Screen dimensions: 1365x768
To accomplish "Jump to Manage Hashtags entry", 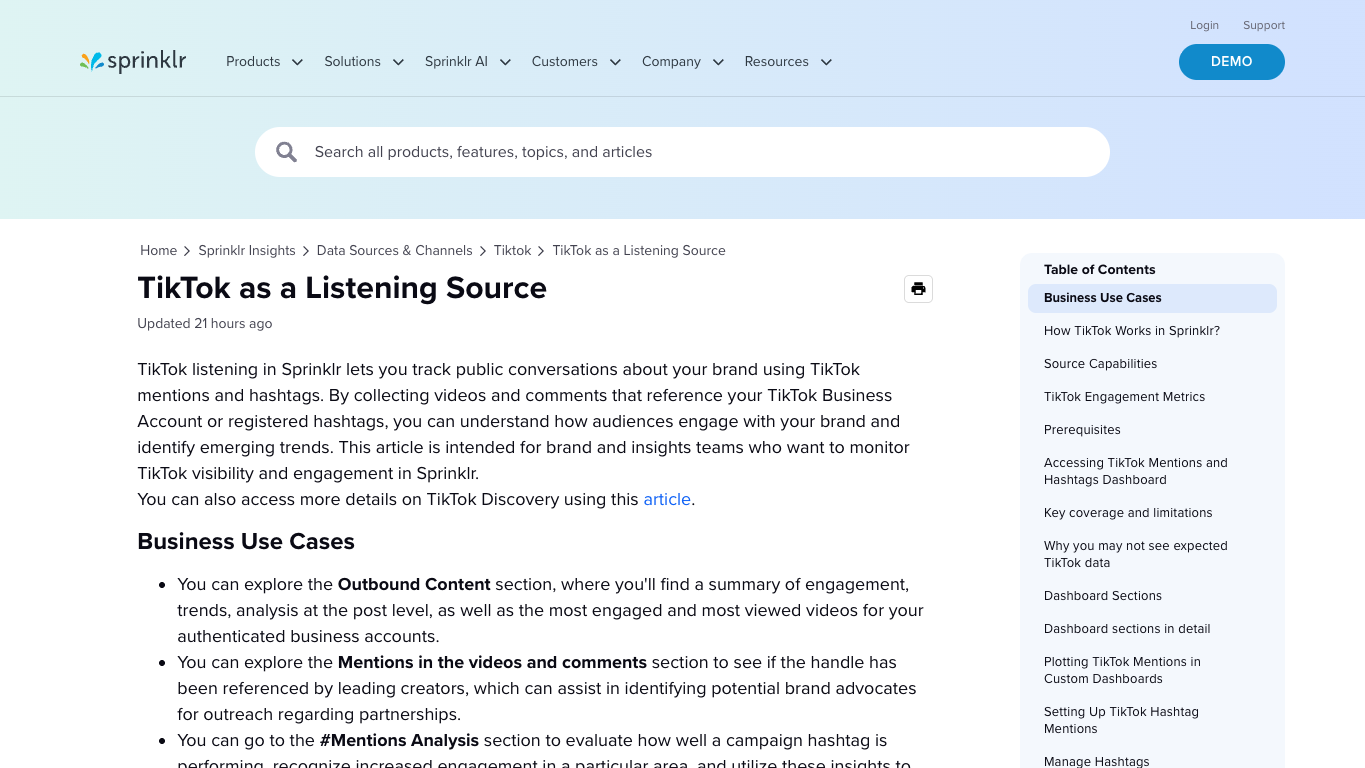I will click(1097, 761).
